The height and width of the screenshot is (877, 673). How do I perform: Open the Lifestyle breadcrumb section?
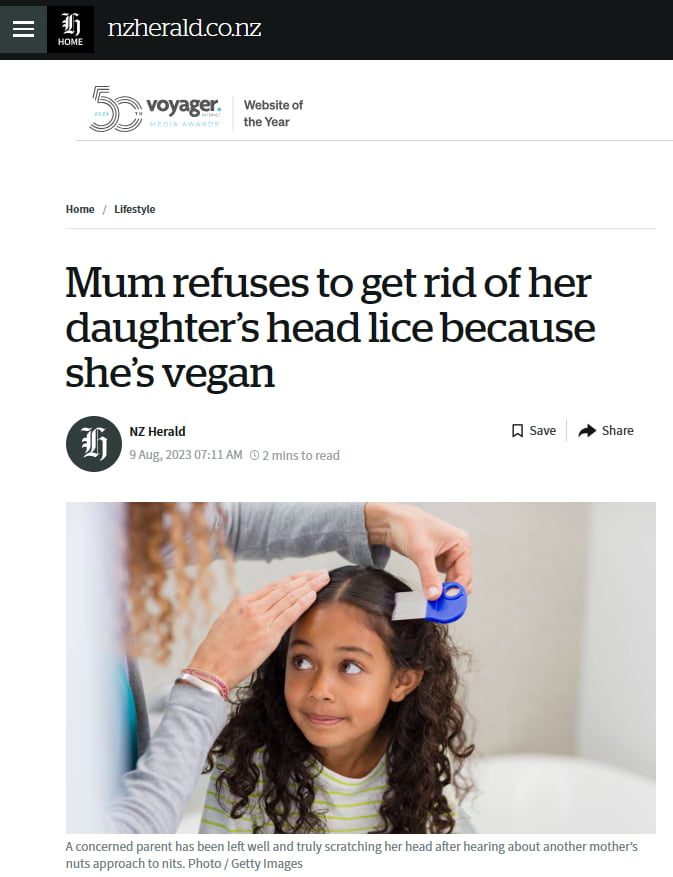135,209
